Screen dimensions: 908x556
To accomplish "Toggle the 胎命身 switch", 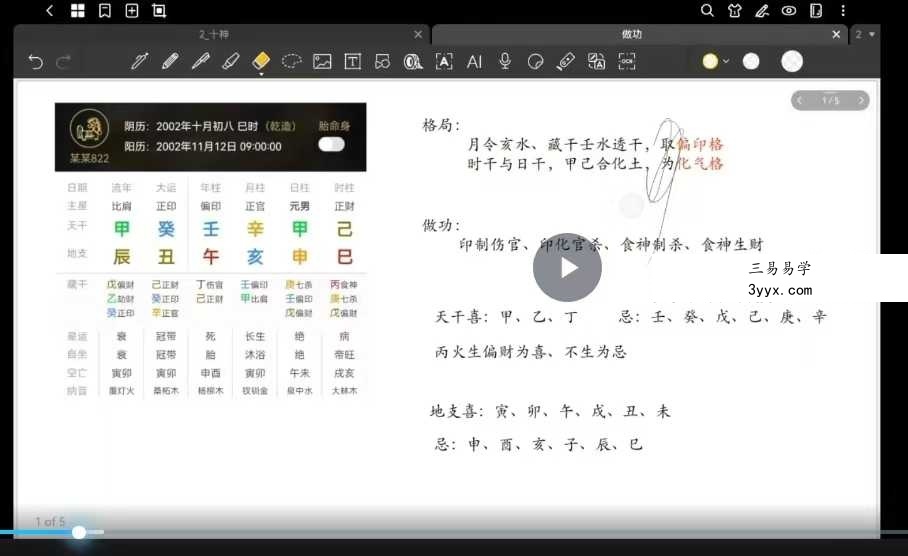I will point(331,144).
